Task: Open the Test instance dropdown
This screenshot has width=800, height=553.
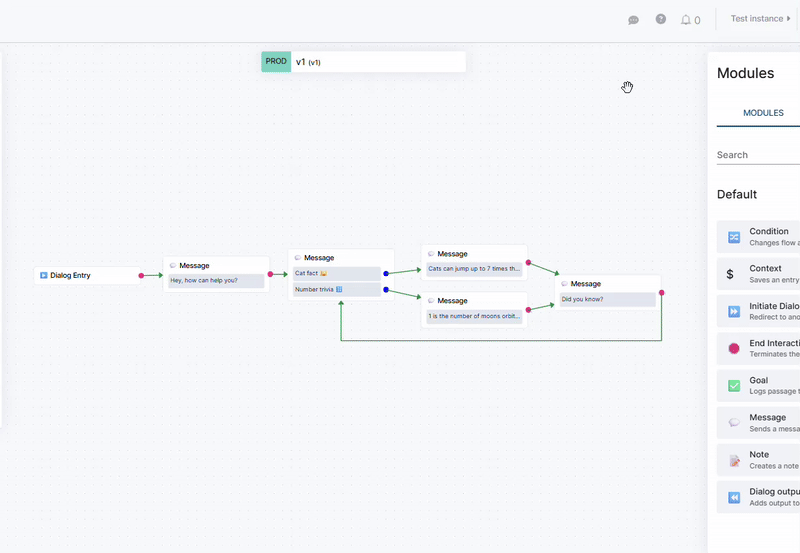Action: [x=760, y=19]
